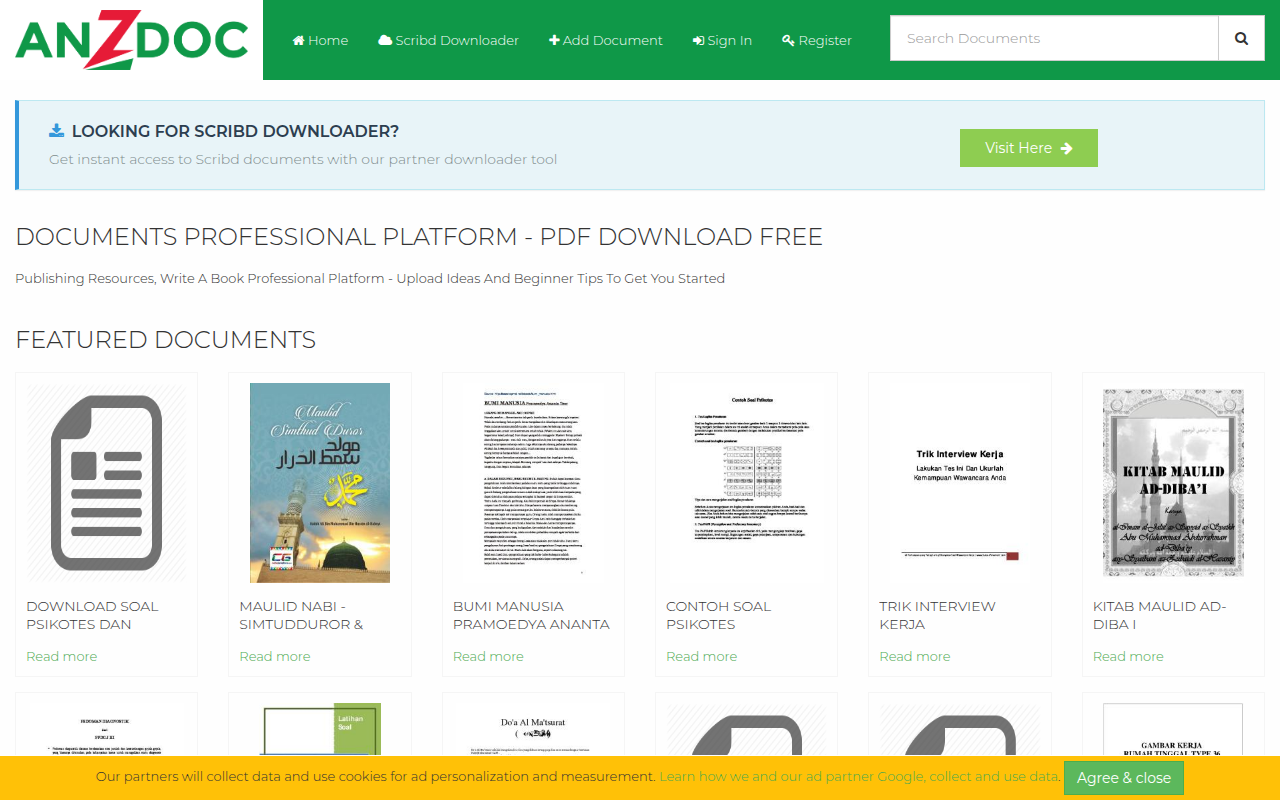Click the green Visit Here button
Screen dimensions: 1280x800
point(1028,148)
